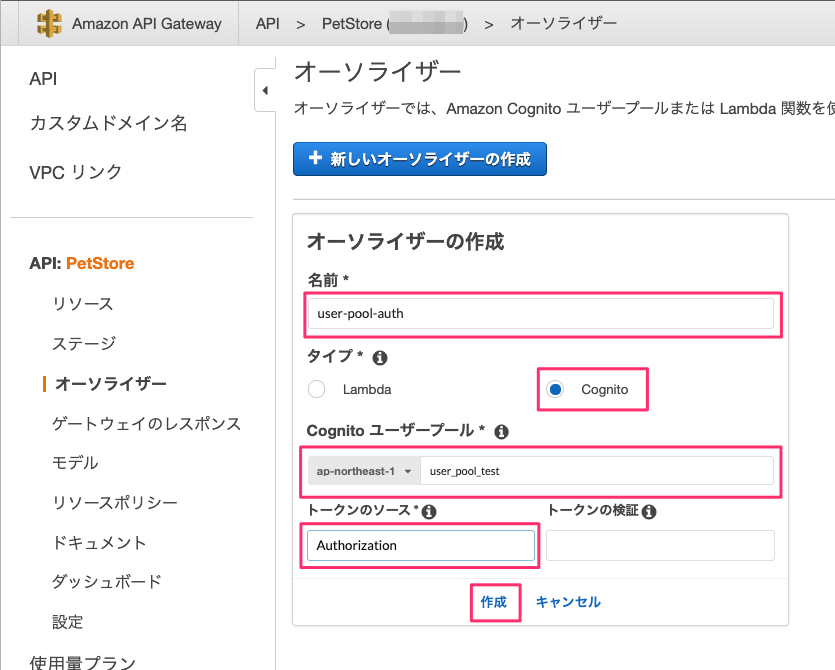Select the Lambda radio button
The image size is (835, 670).
click(316, 389)
